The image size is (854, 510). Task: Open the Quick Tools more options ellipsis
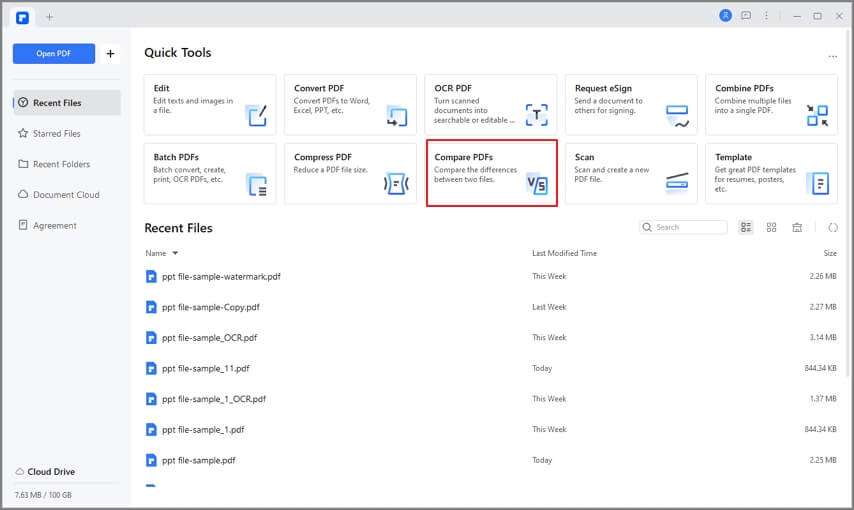coord(832,56)
